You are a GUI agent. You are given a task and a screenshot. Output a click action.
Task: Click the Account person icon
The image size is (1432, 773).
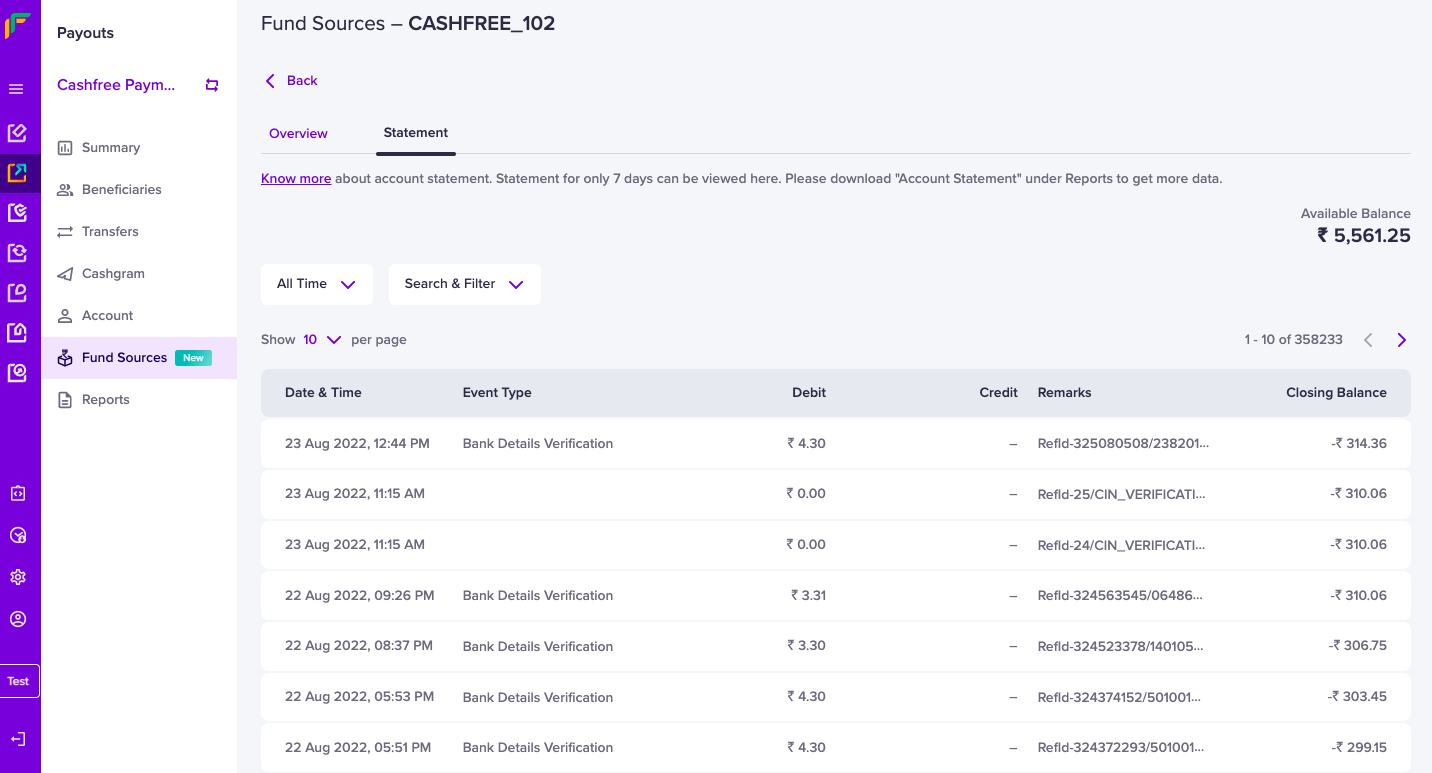[x=65, y=316]
